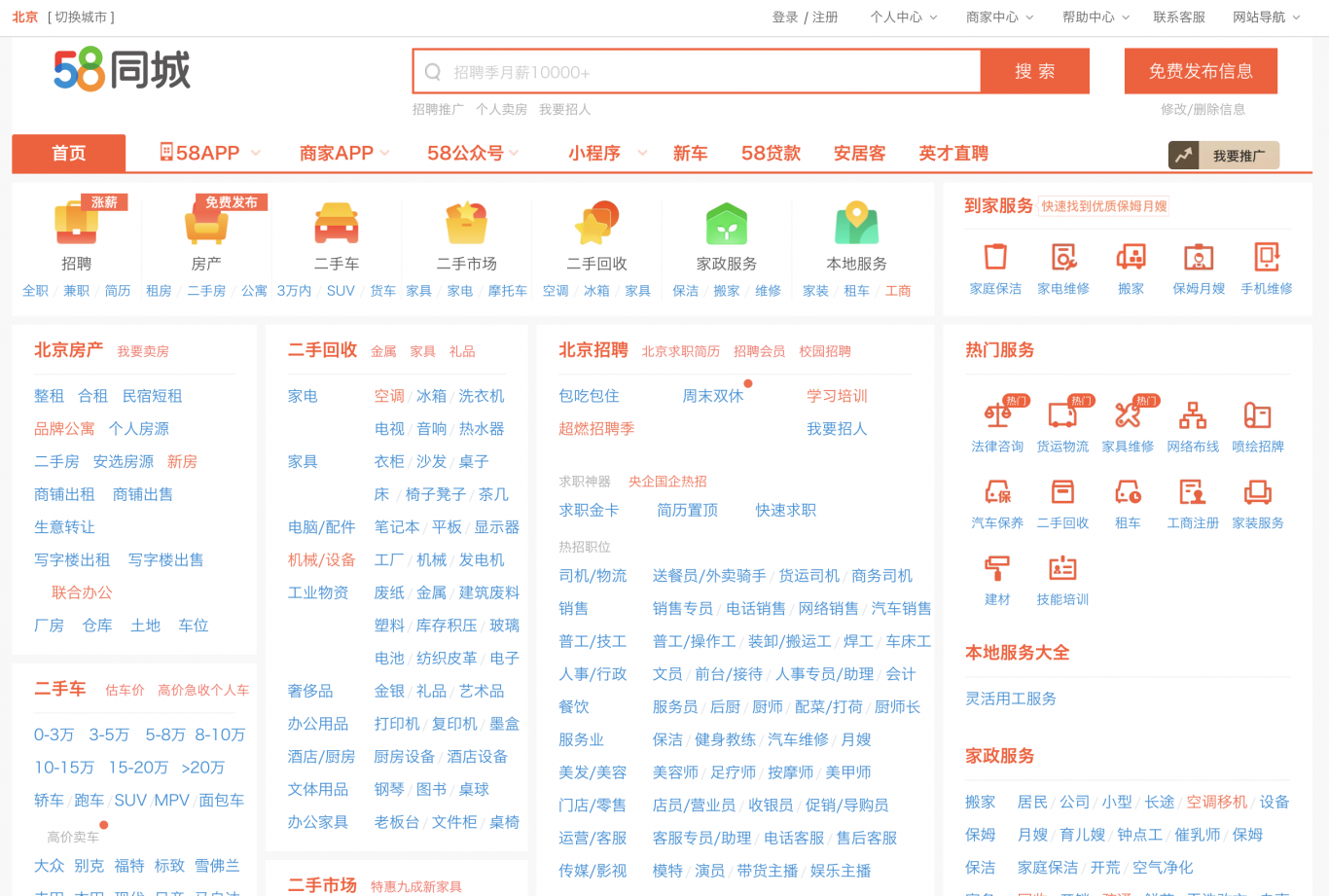Open the 58贷款 nav item

point(771,153)
